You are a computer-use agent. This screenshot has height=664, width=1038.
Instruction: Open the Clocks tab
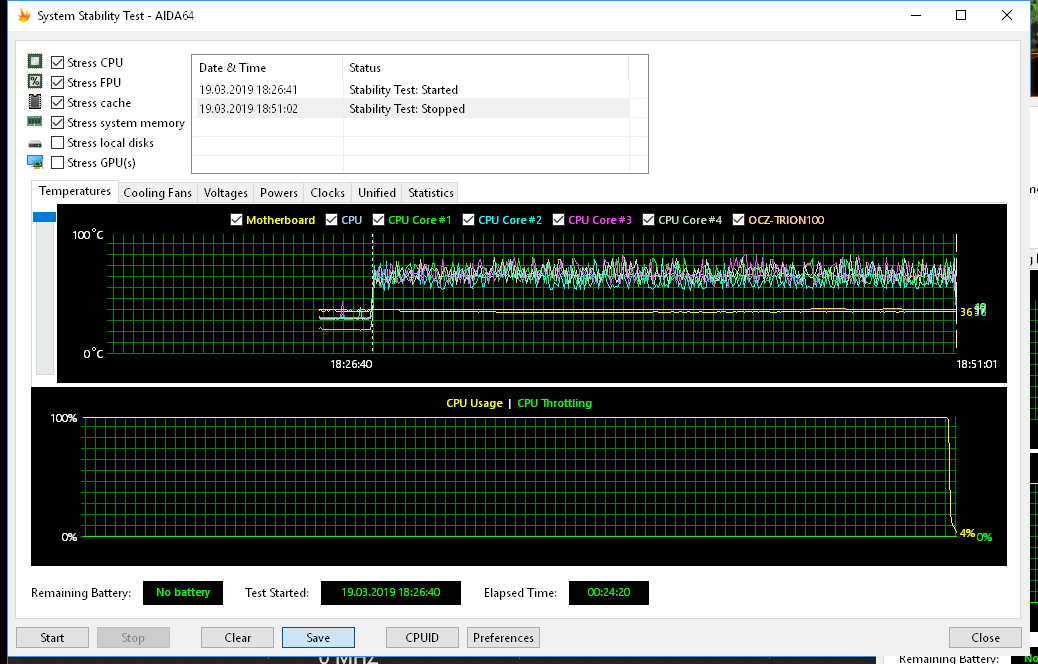coord(328,193)
